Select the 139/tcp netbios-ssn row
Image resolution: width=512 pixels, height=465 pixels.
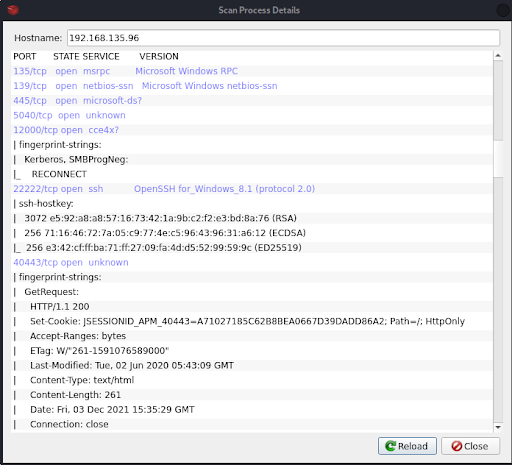[252, 86]
